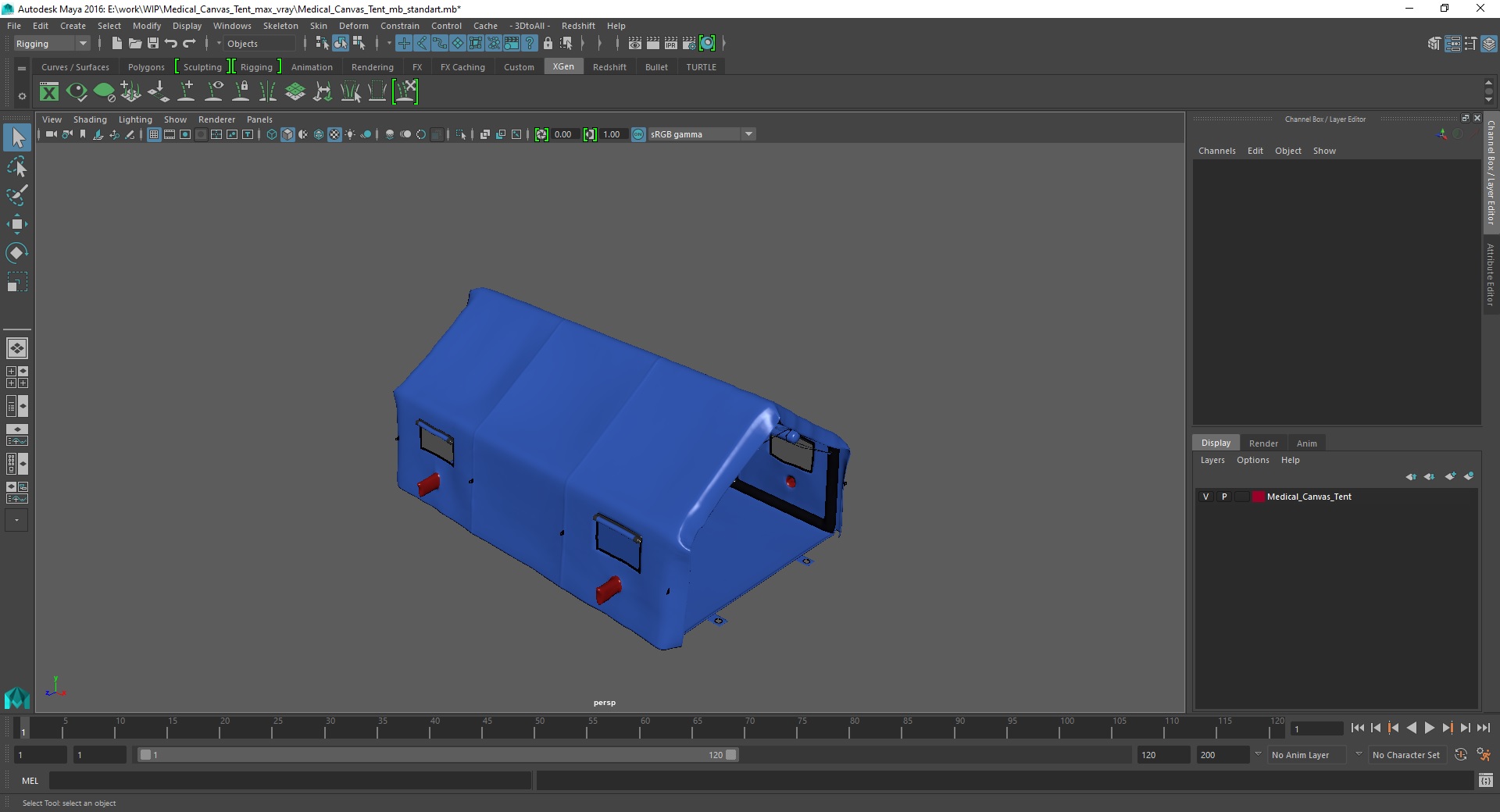Open a scene with the folder icon
The image size is (1500, 812).
pos(134,44)
